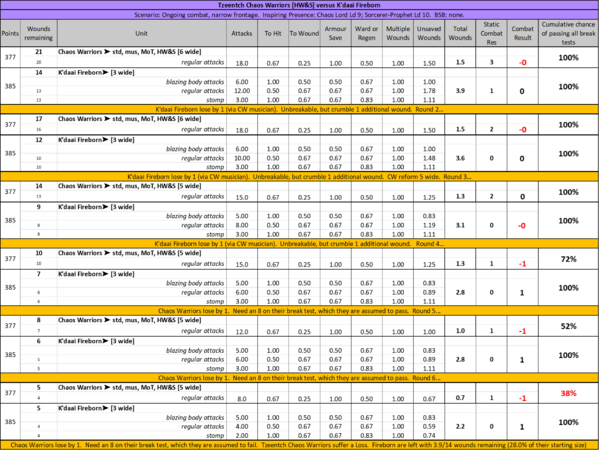599x450 pixels.
Task: Click the '3.9' total wounds cell
Action: pyautogui.click(x=460, y=91)
